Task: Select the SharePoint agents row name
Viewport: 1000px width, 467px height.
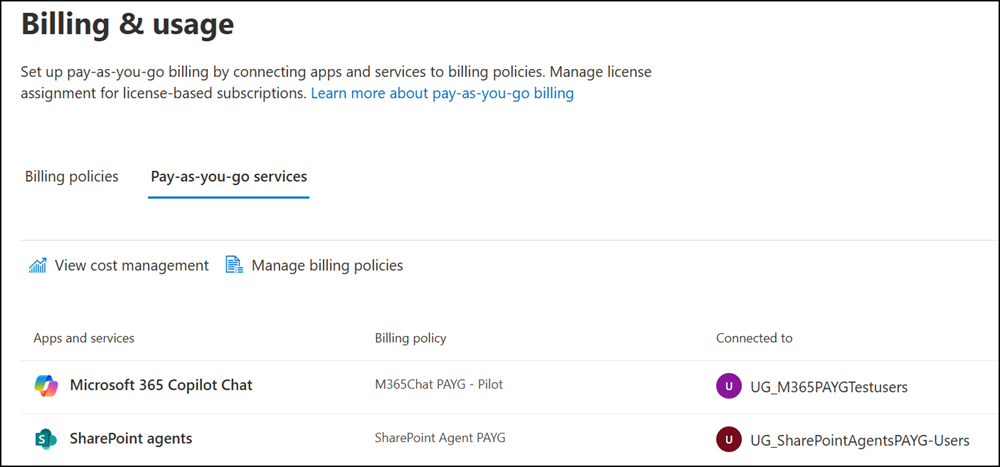Action: (x=131, y=439)
